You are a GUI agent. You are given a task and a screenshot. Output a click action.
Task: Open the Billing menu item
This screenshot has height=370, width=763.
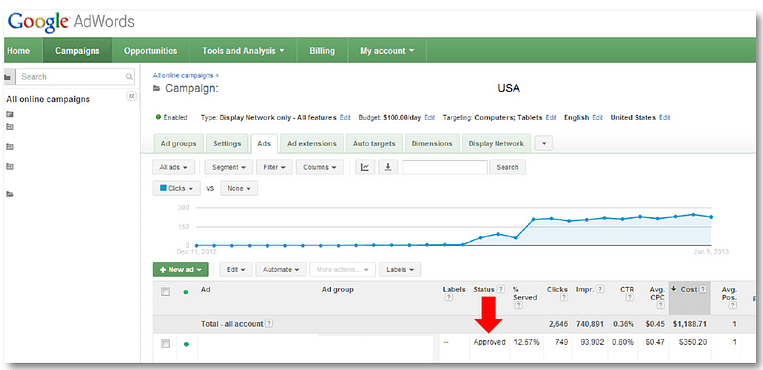point(322,51)
